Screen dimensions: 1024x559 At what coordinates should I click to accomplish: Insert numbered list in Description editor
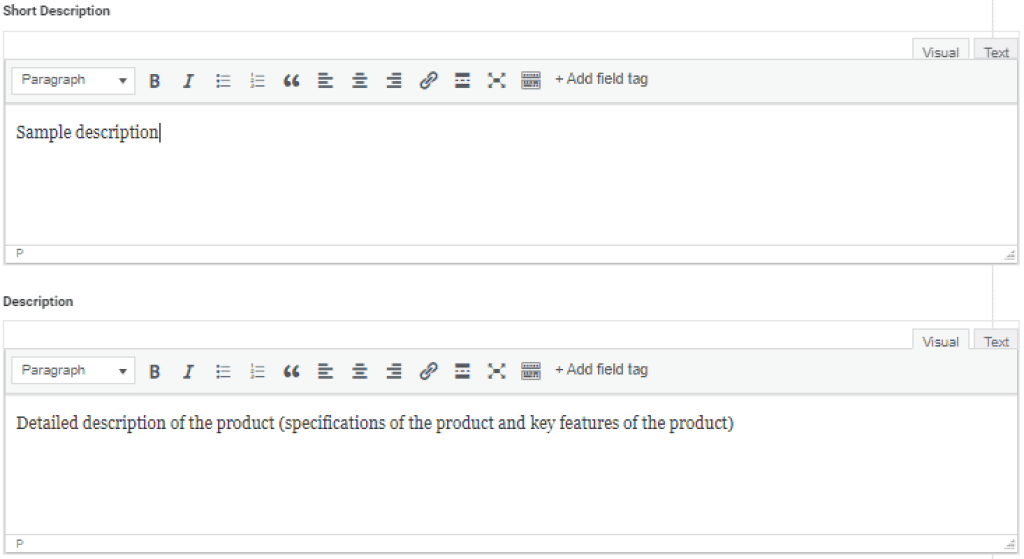(x=257, y=371)
